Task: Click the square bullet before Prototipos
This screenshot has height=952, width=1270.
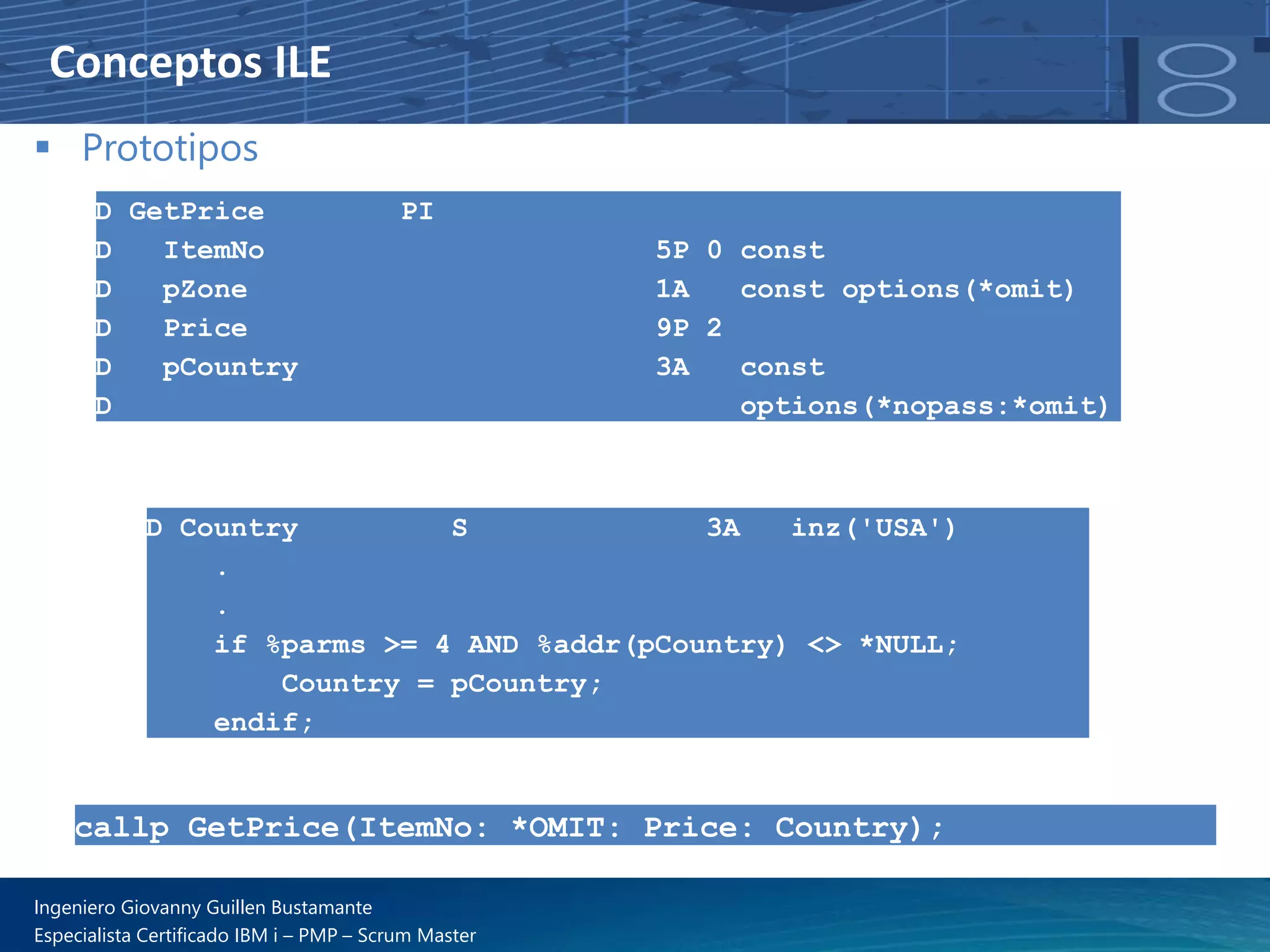Action: tap(42, 146)
